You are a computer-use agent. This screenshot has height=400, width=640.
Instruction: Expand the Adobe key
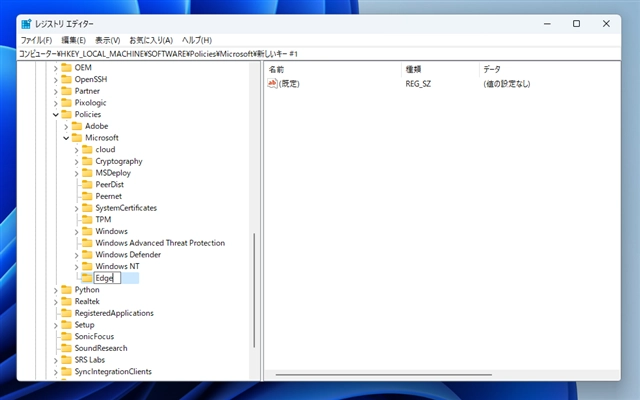pyautogui.click(x=66, y=127)
